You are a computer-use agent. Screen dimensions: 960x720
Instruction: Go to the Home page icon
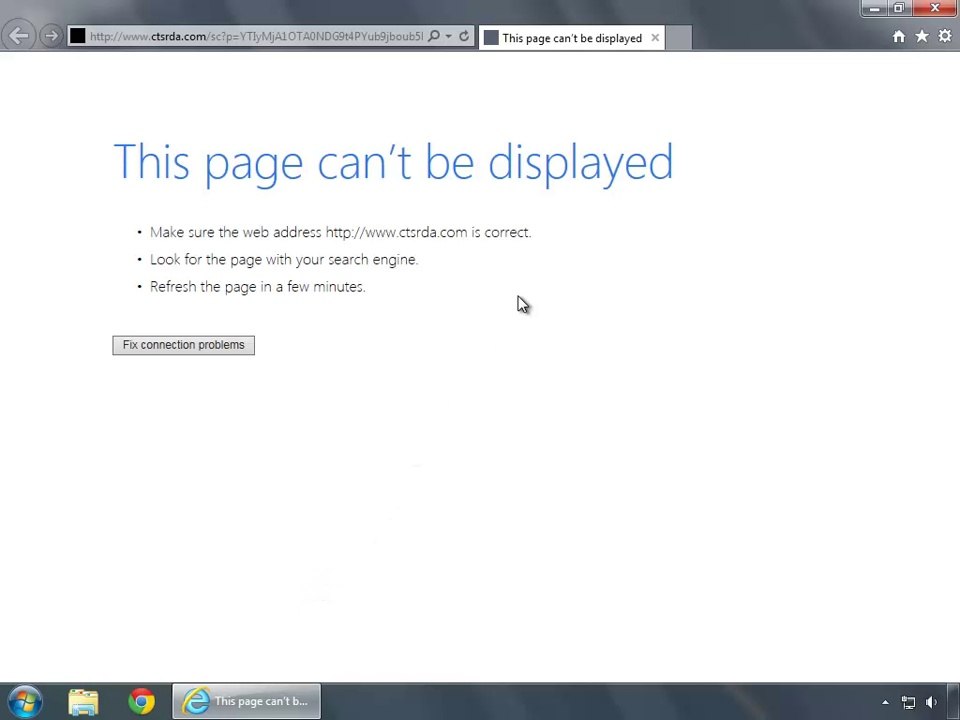pyautogui.click(x=899, y=37)
